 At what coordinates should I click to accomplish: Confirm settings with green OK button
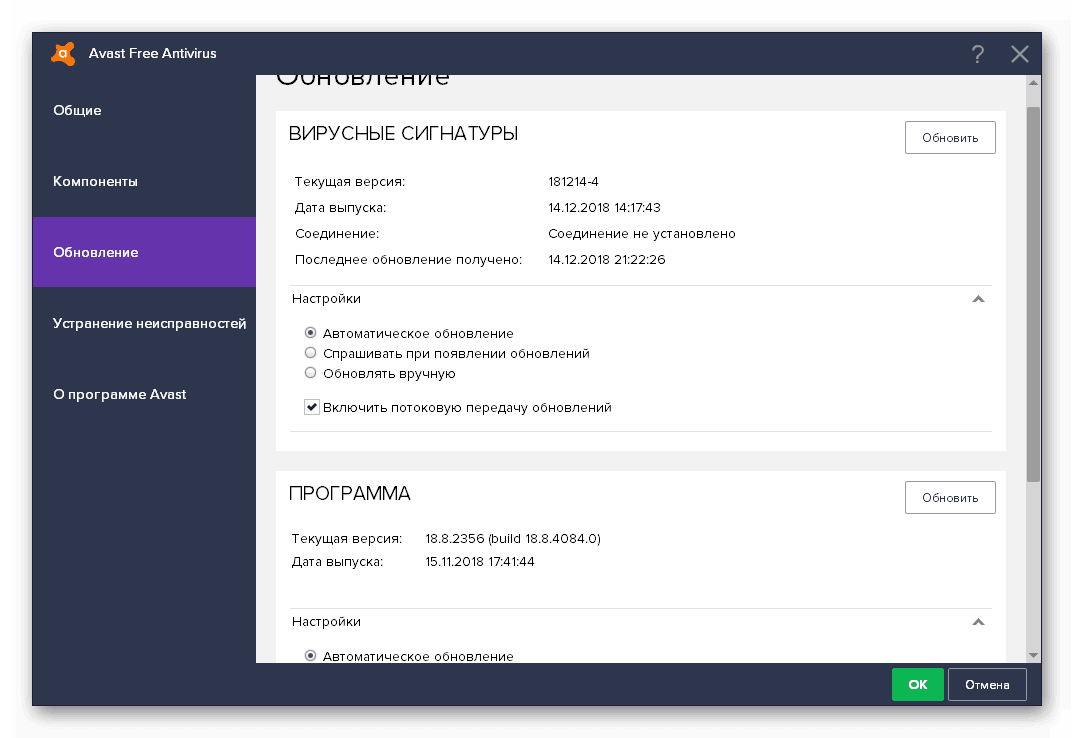tap(917, 685)
